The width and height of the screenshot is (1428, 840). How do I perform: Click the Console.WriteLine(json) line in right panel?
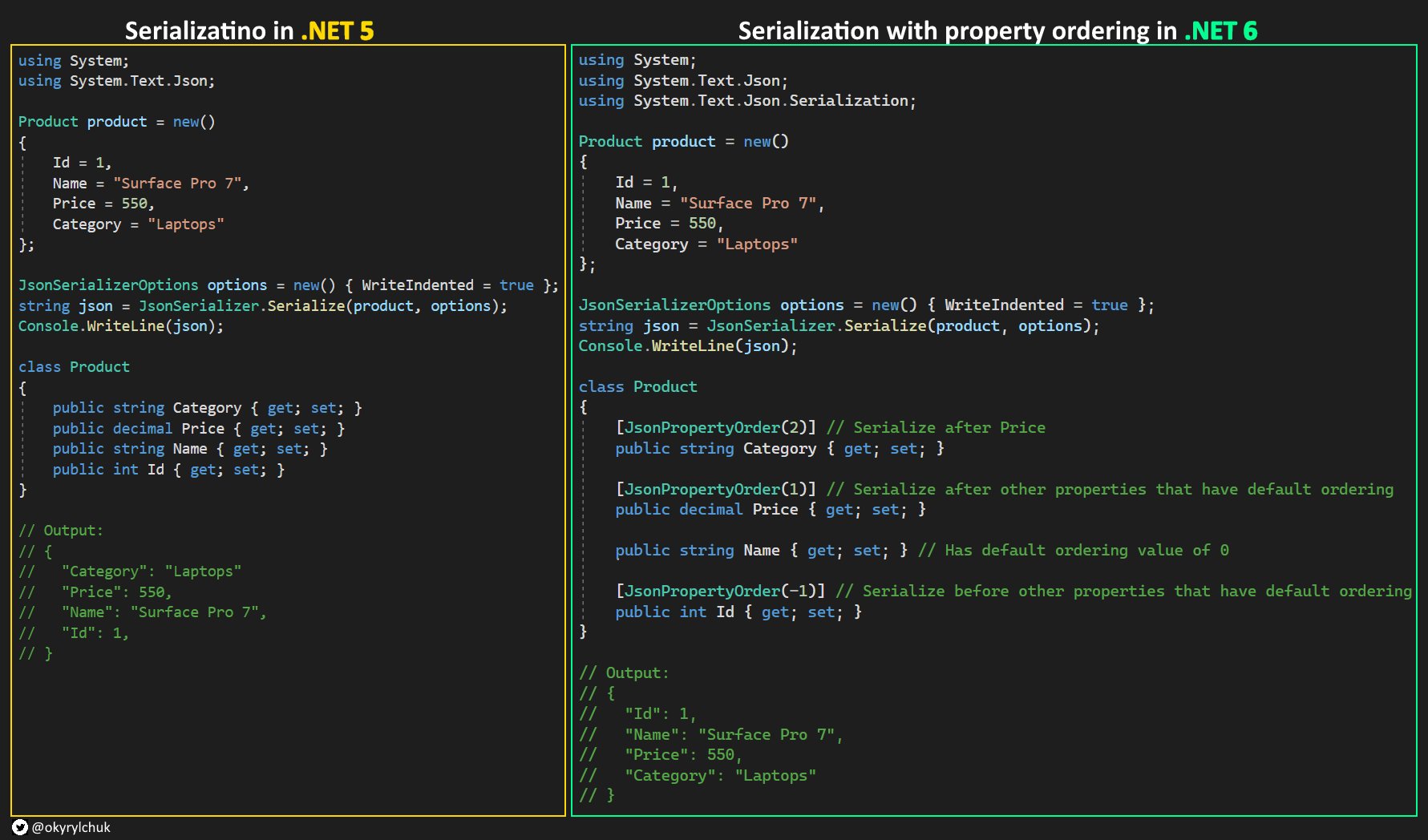687,345
